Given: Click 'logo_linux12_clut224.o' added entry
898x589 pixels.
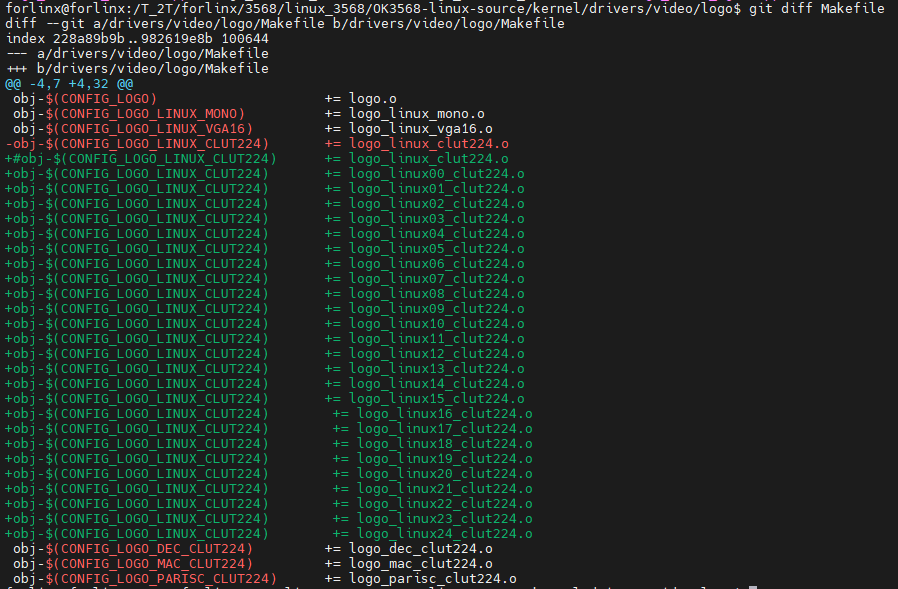Looking at the screenshot, I should click(436, 353).
